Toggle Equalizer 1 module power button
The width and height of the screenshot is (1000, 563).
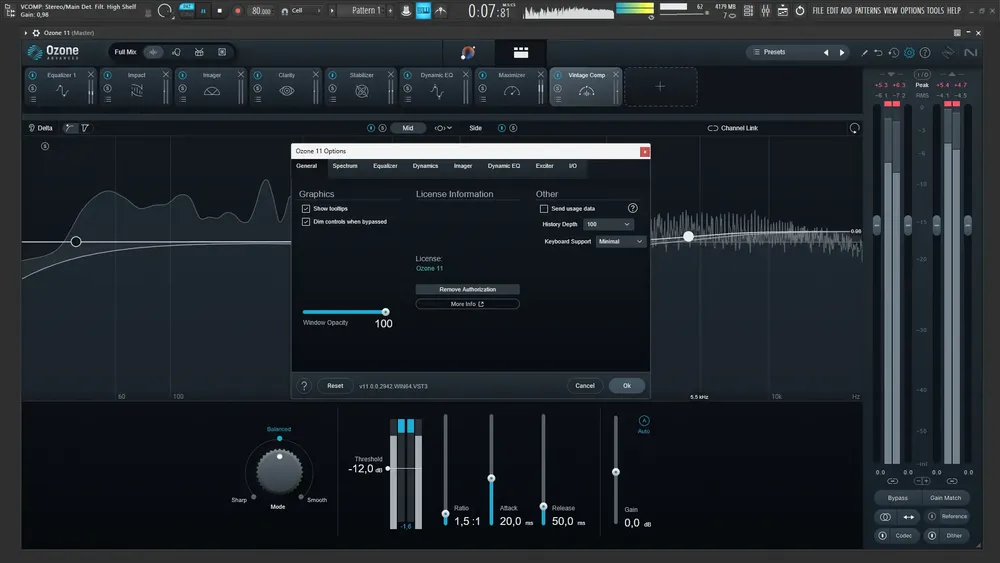pyautogui.click(x=33, y=75)
